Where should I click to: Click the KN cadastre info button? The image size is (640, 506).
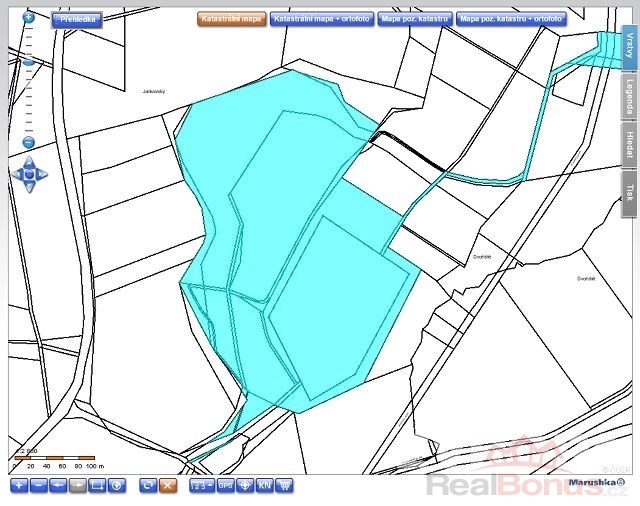pyautogui.click(x=264, y=485)
